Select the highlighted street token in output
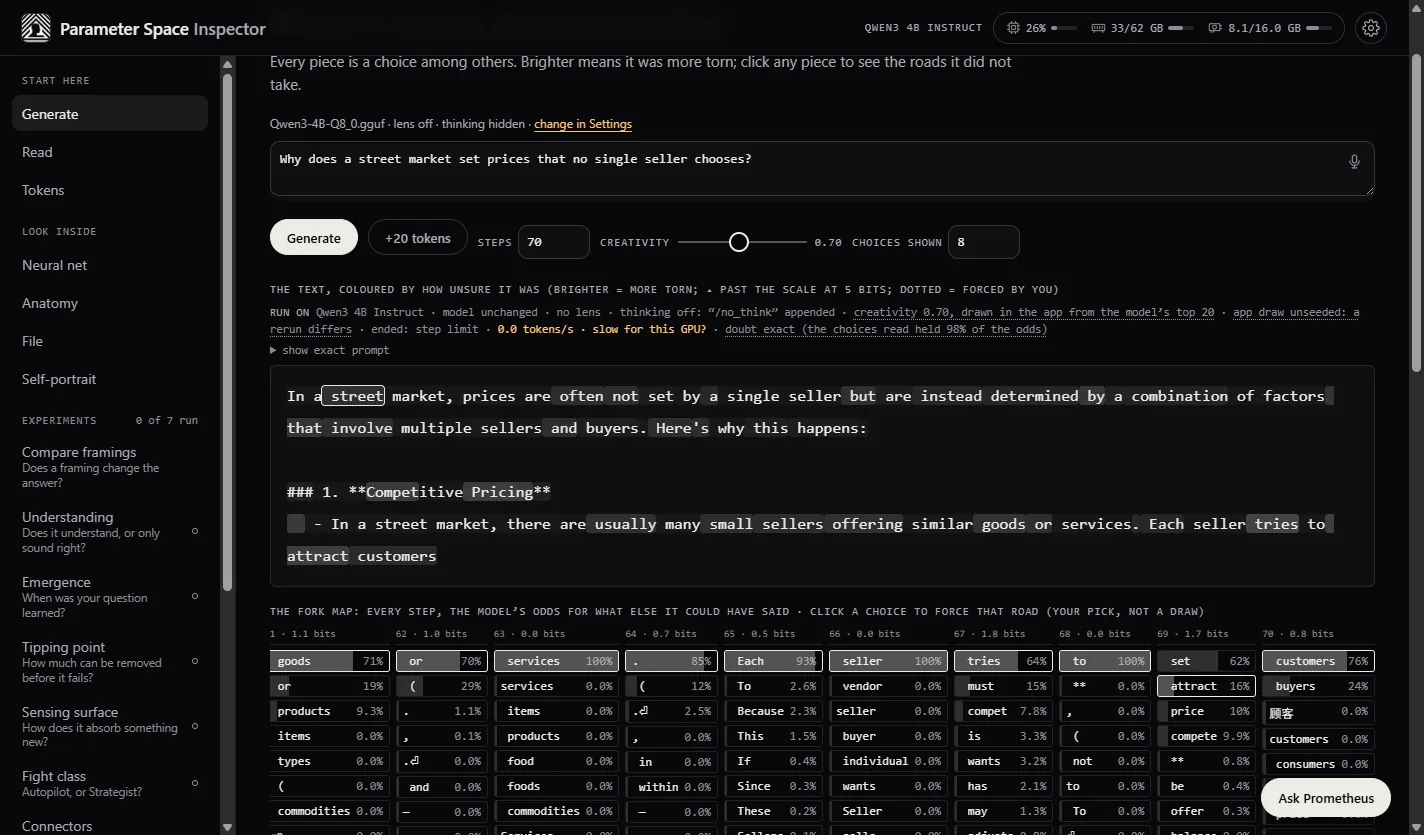 click(x=353, y=396)
